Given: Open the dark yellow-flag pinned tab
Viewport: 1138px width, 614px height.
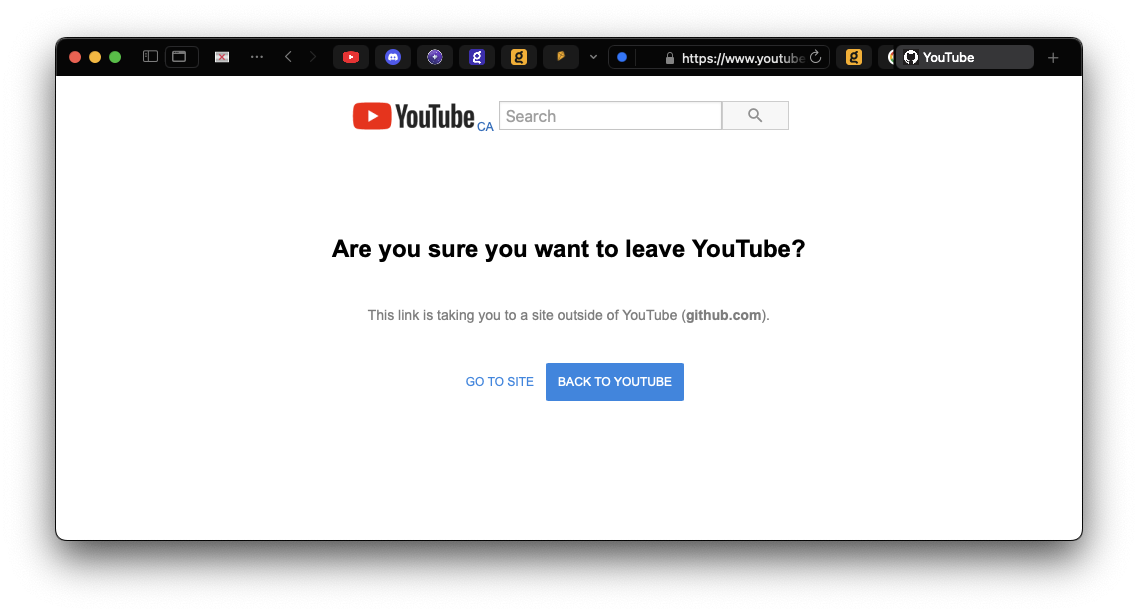Looking at the screenshot, I should point(561,57).
